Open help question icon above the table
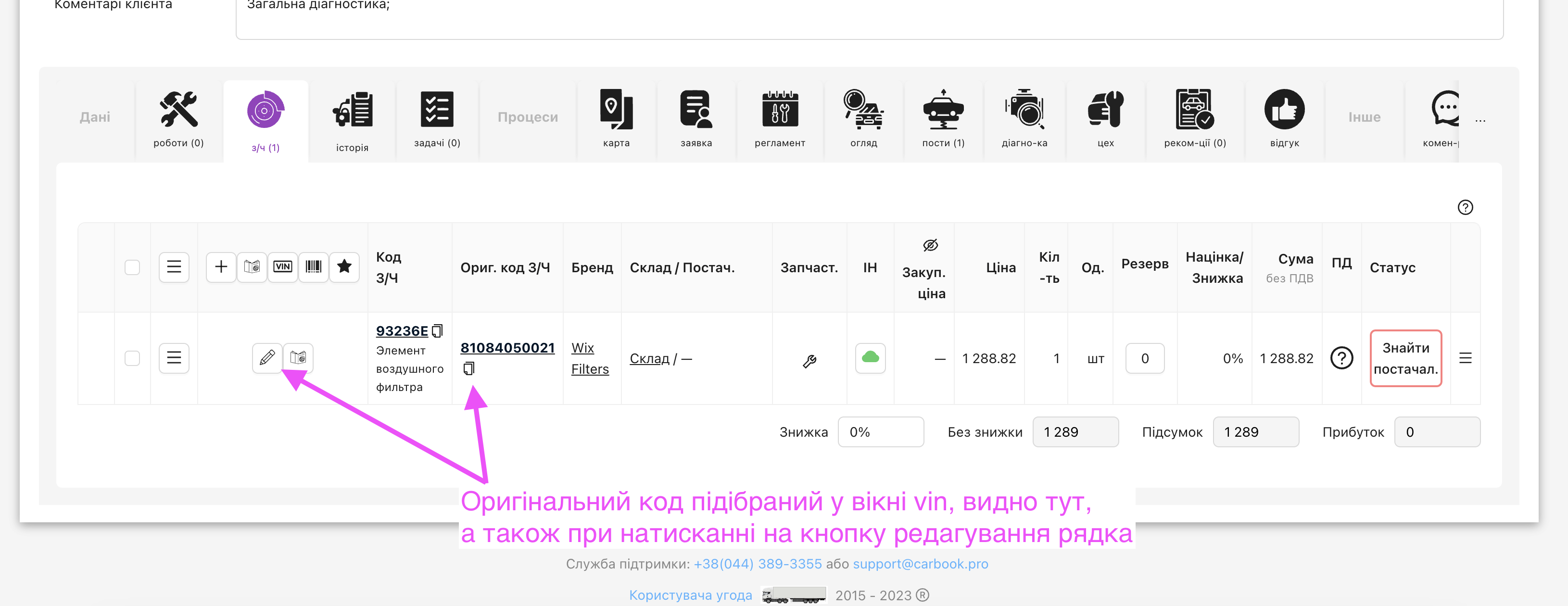The image size is (1568, 606). [x=1465, y=207]
